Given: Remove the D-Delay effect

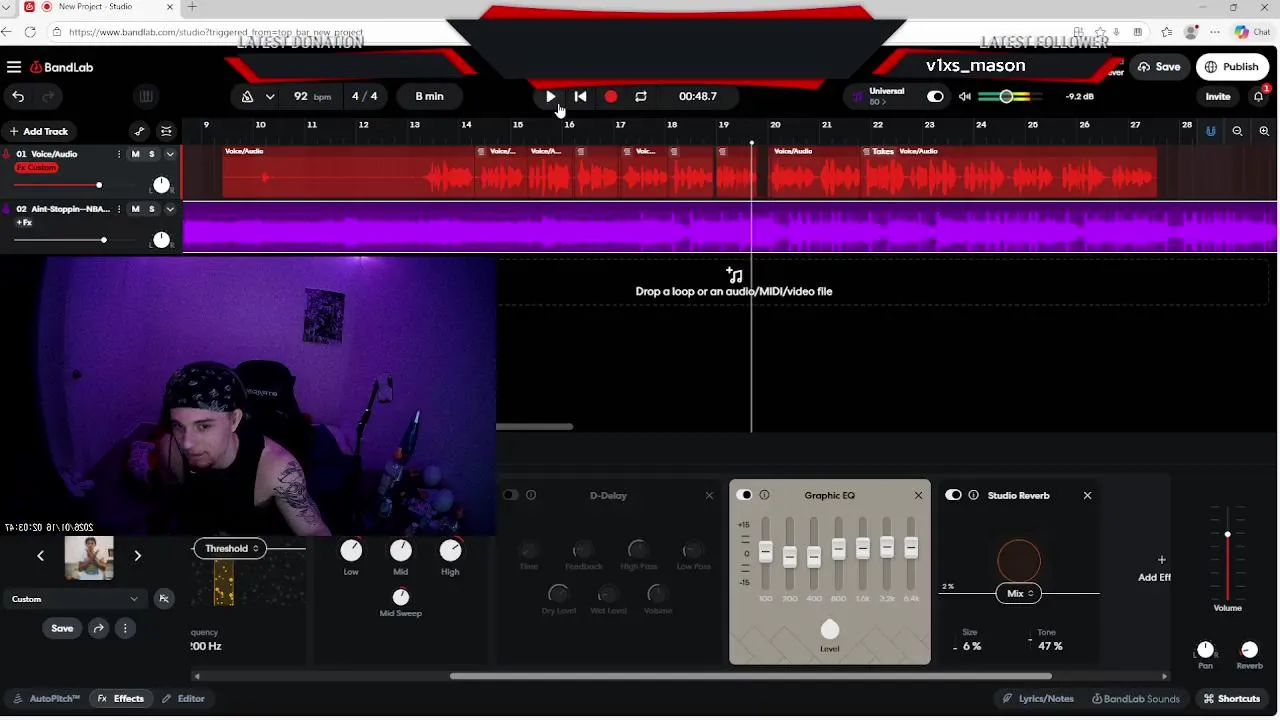Looking at the screenshot, I should (709, 495).
